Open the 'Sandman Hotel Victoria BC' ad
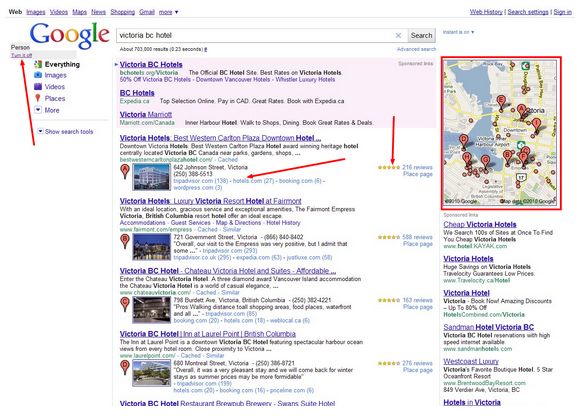Image resolution: width=580 pixels, height=418 pixels. 488,327
